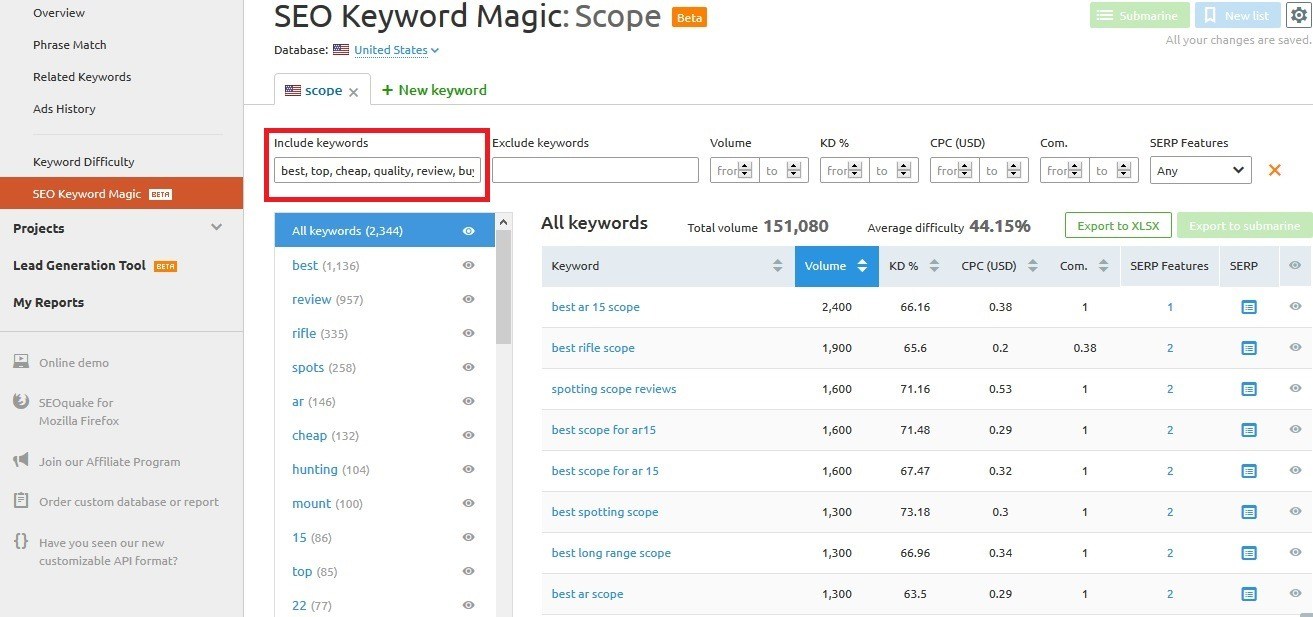The width and height of the screenshot is (1313, 617).
Task: Click SERP snapshot icon for best rifle scope
Action: [1249, 348]
